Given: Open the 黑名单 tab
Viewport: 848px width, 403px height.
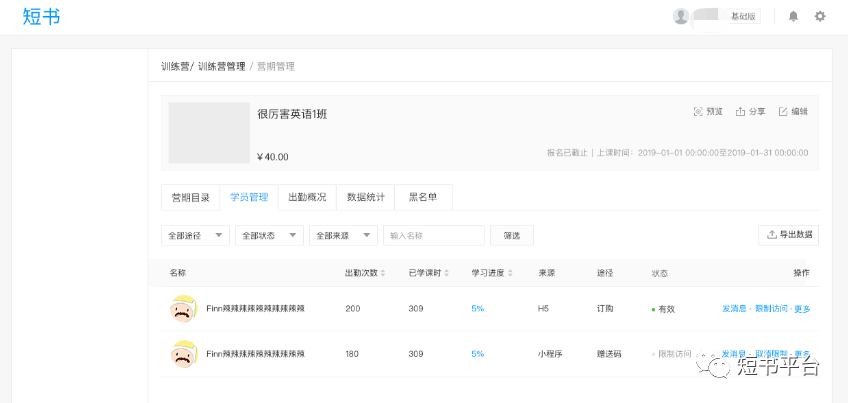Looking at the screenshot, I should pyautogui.click(x=423, y=197).
